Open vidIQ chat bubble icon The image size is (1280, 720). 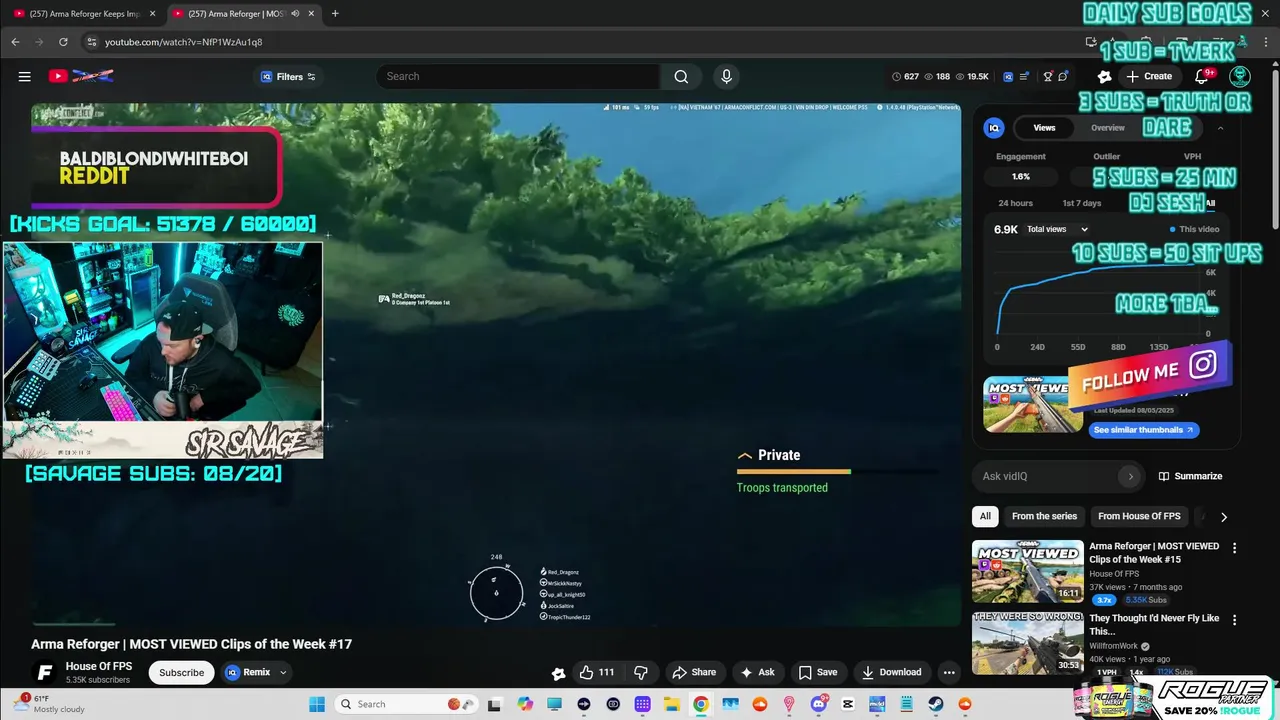[x=1063, y=76]
